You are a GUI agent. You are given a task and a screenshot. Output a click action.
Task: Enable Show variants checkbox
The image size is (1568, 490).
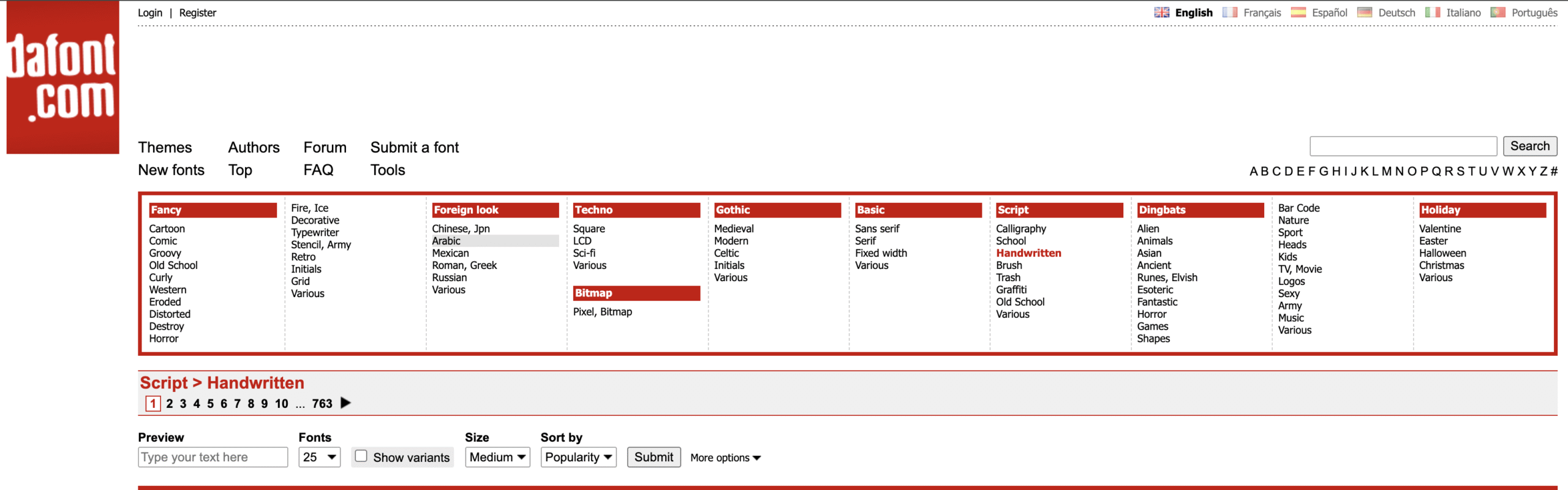click(x=361, y=456)
